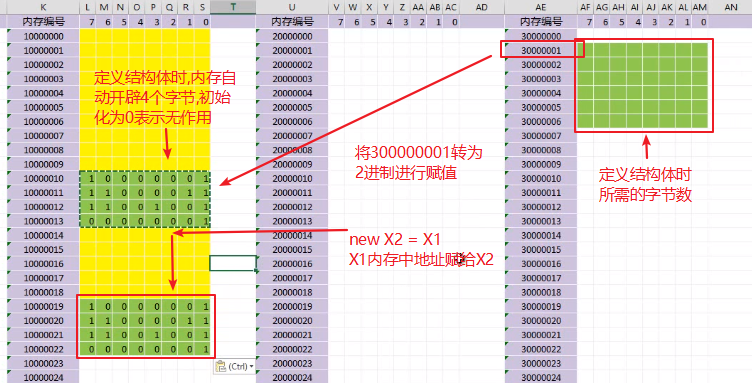Select cell with address 20000010
Image resolution: width=752 pixels, height=383 pixels.
point(292,178)
